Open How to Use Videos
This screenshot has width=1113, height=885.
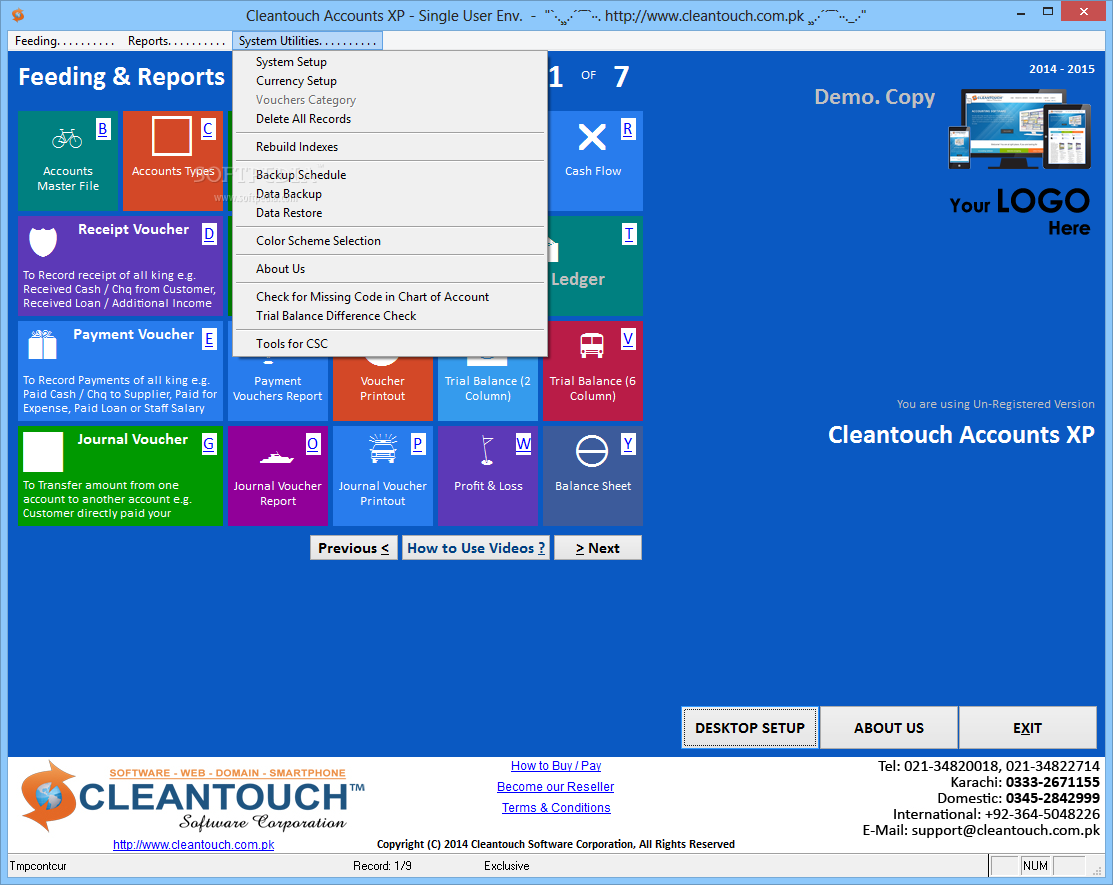(x=476, y=548)
